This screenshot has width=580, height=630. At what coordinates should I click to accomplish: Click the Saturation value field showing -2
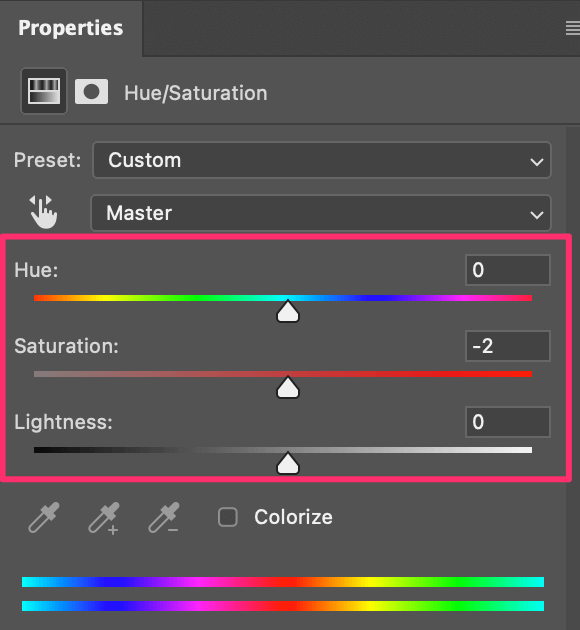pos(508,346)
